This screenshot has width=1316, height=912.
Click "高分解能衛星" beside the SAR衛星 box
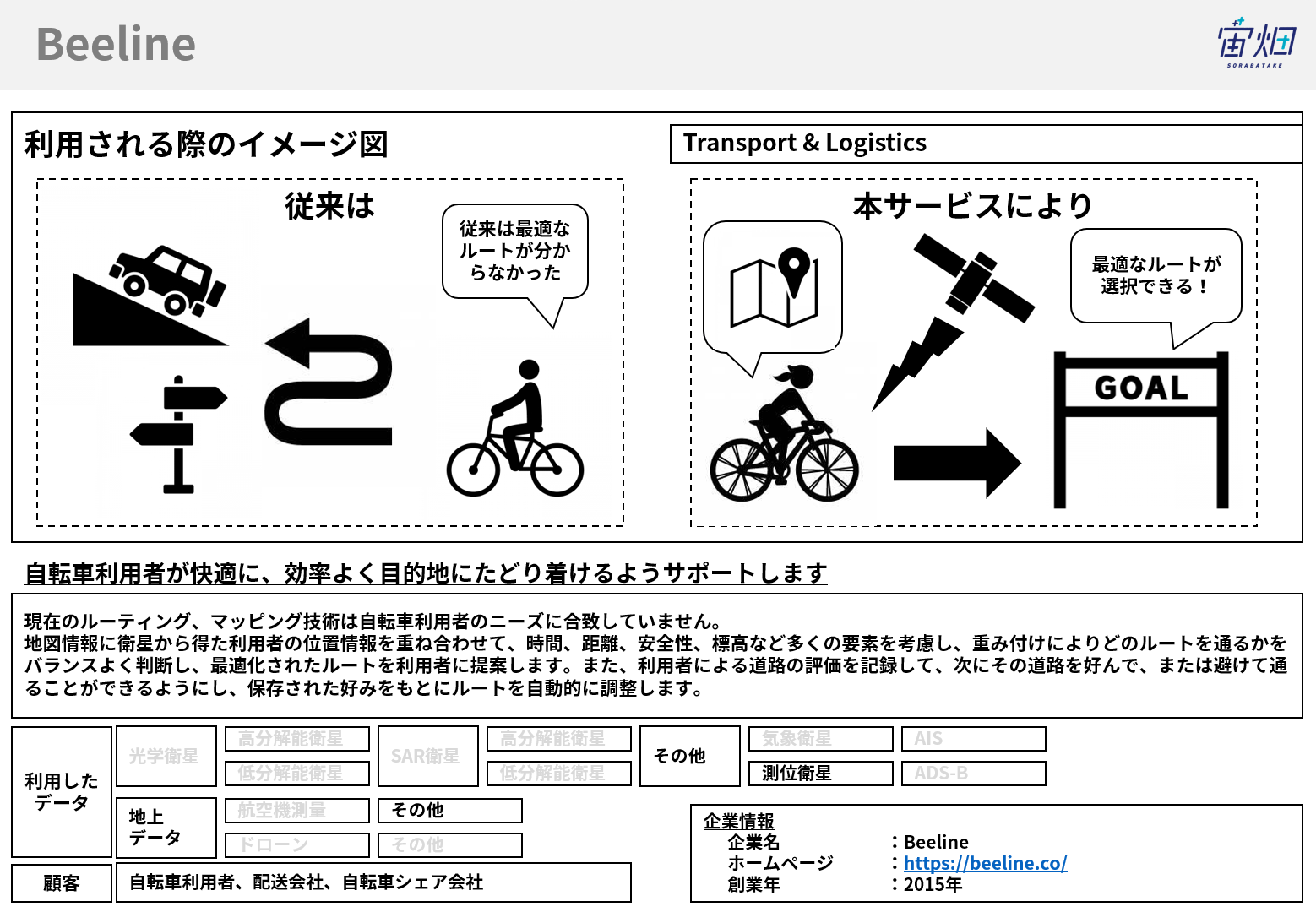pos(559,739)
